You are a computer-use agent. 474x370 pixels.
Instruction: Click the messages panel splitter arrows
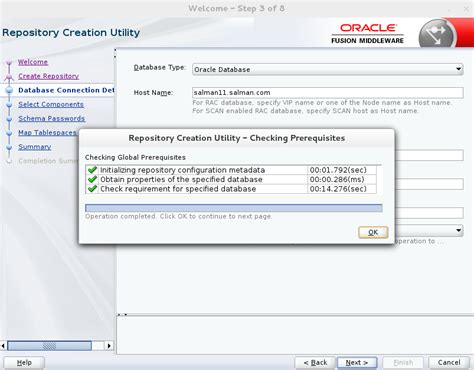[122, 314]
